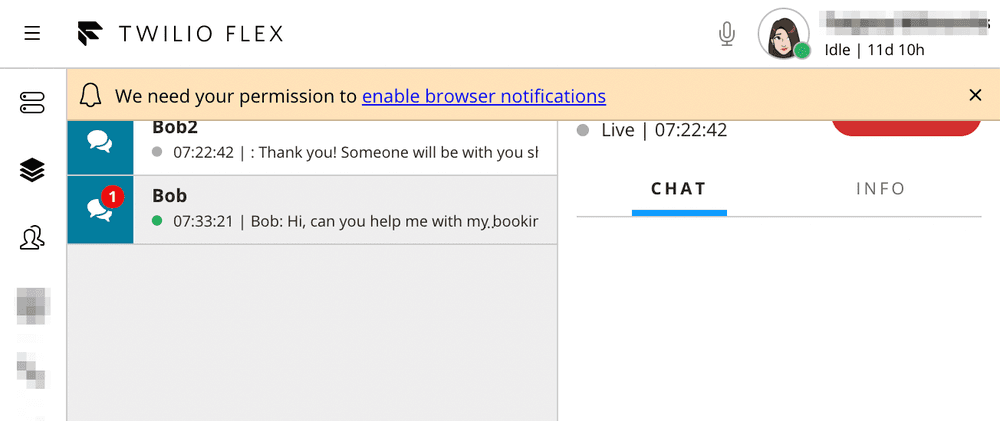This screenshot has height=421, width=1000.
Task: Click the notification bell icon
Action: point(91,96)
